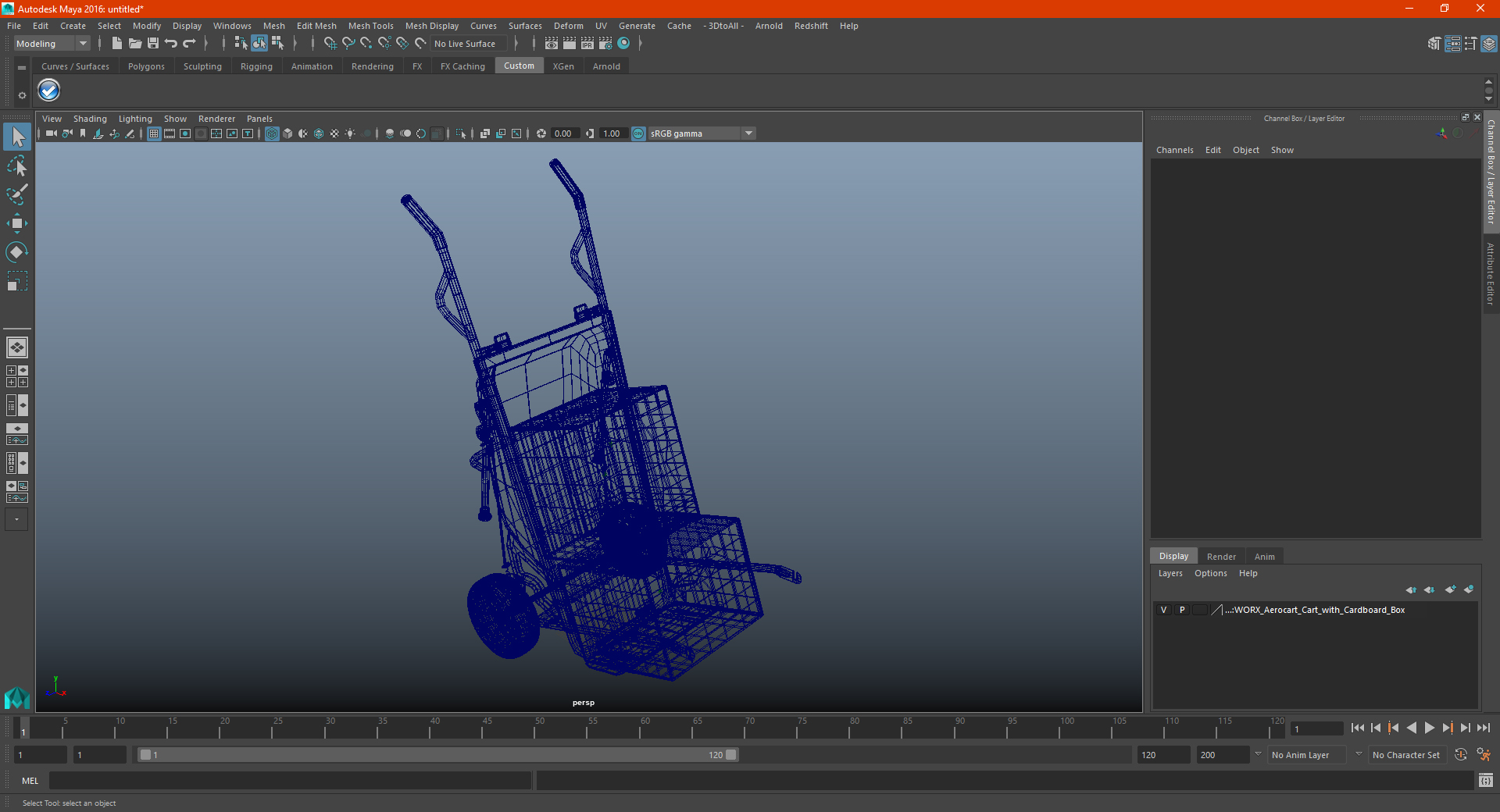Viewport: 1500px width, 812px height.
Task: Open the No Character Set dropdown
Action: click(1406, 755)
